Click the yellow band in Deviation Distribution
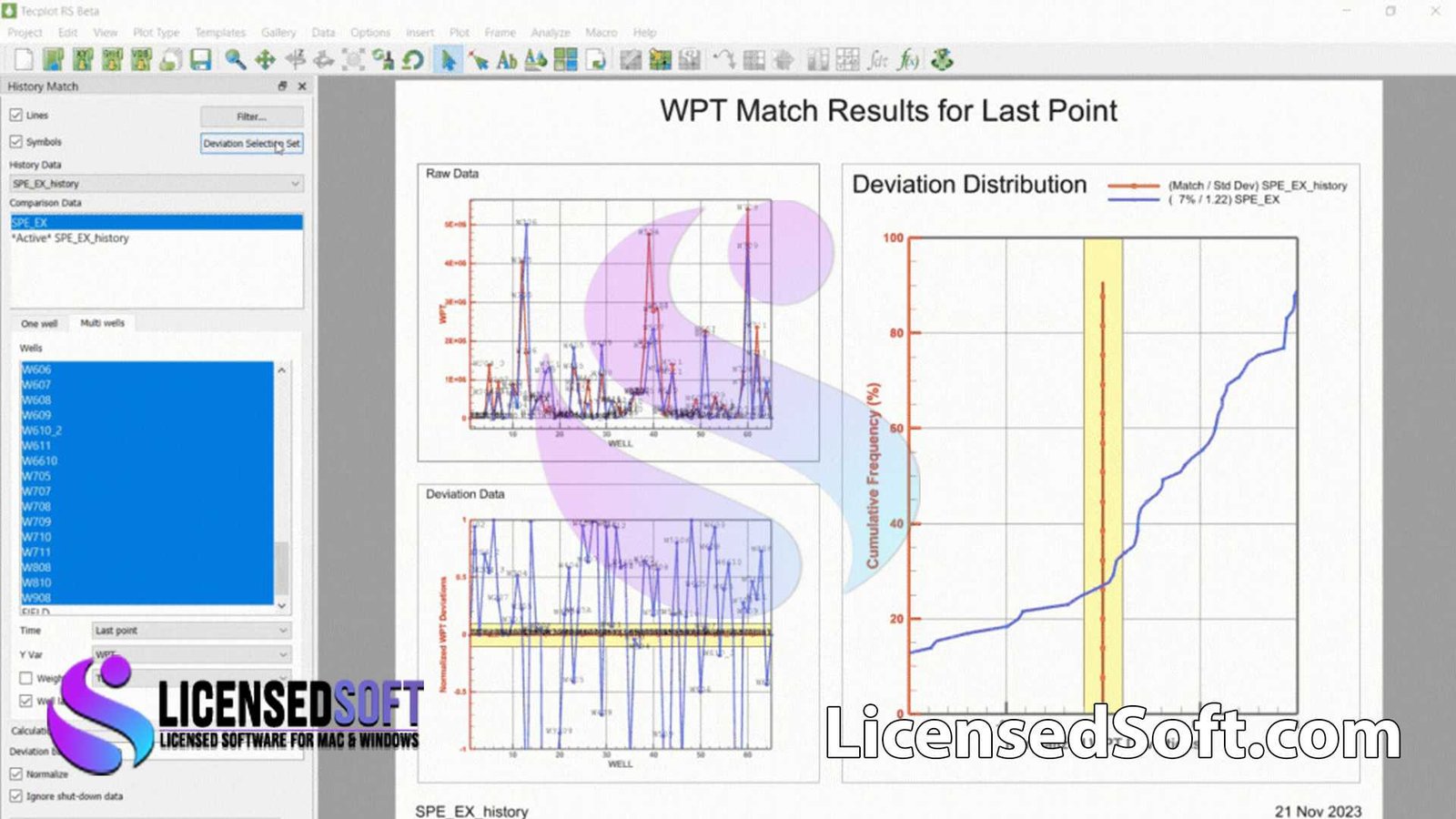 pyautogui.click(x=1103, y=475)
